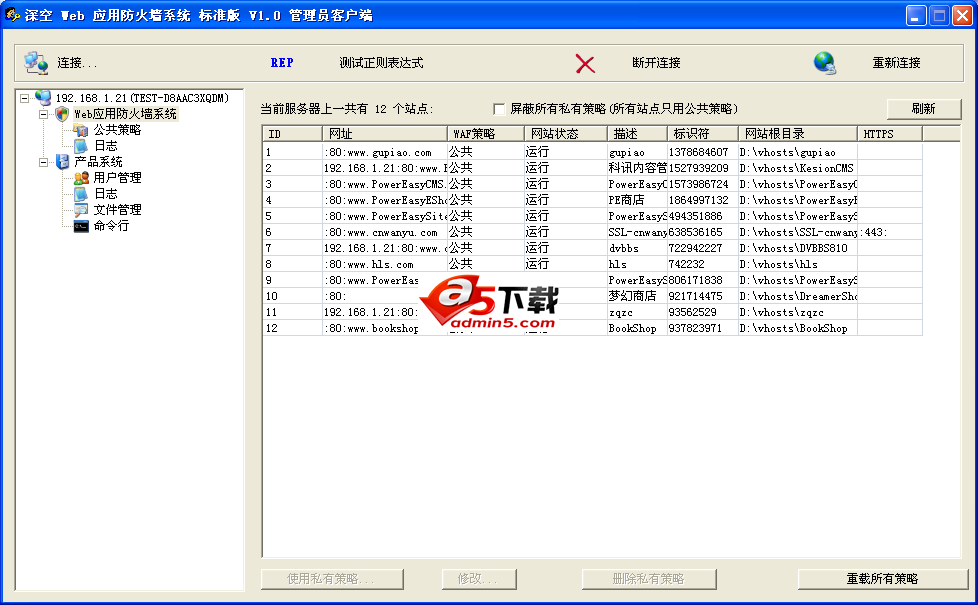The image size is (978, 605).
Task: Click HTTPS column header
Action: [890, 133]
